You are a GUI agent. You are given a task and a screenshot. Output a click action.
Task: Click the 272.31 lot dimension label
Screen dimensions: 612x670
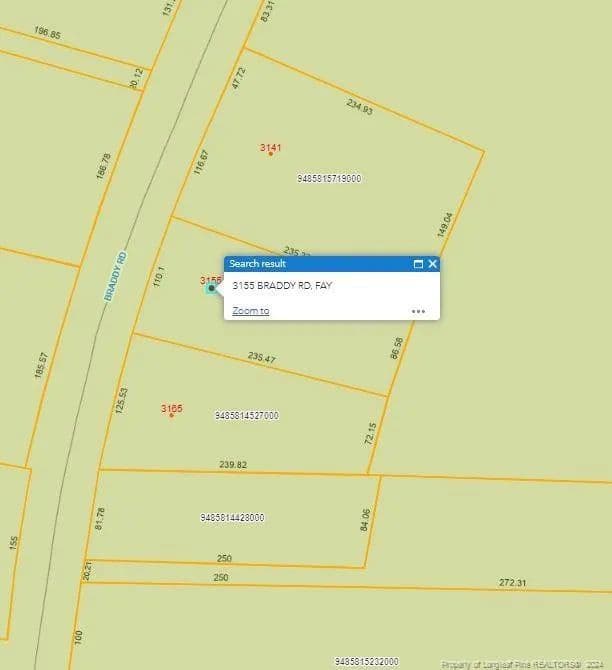[x=512, y=582]
